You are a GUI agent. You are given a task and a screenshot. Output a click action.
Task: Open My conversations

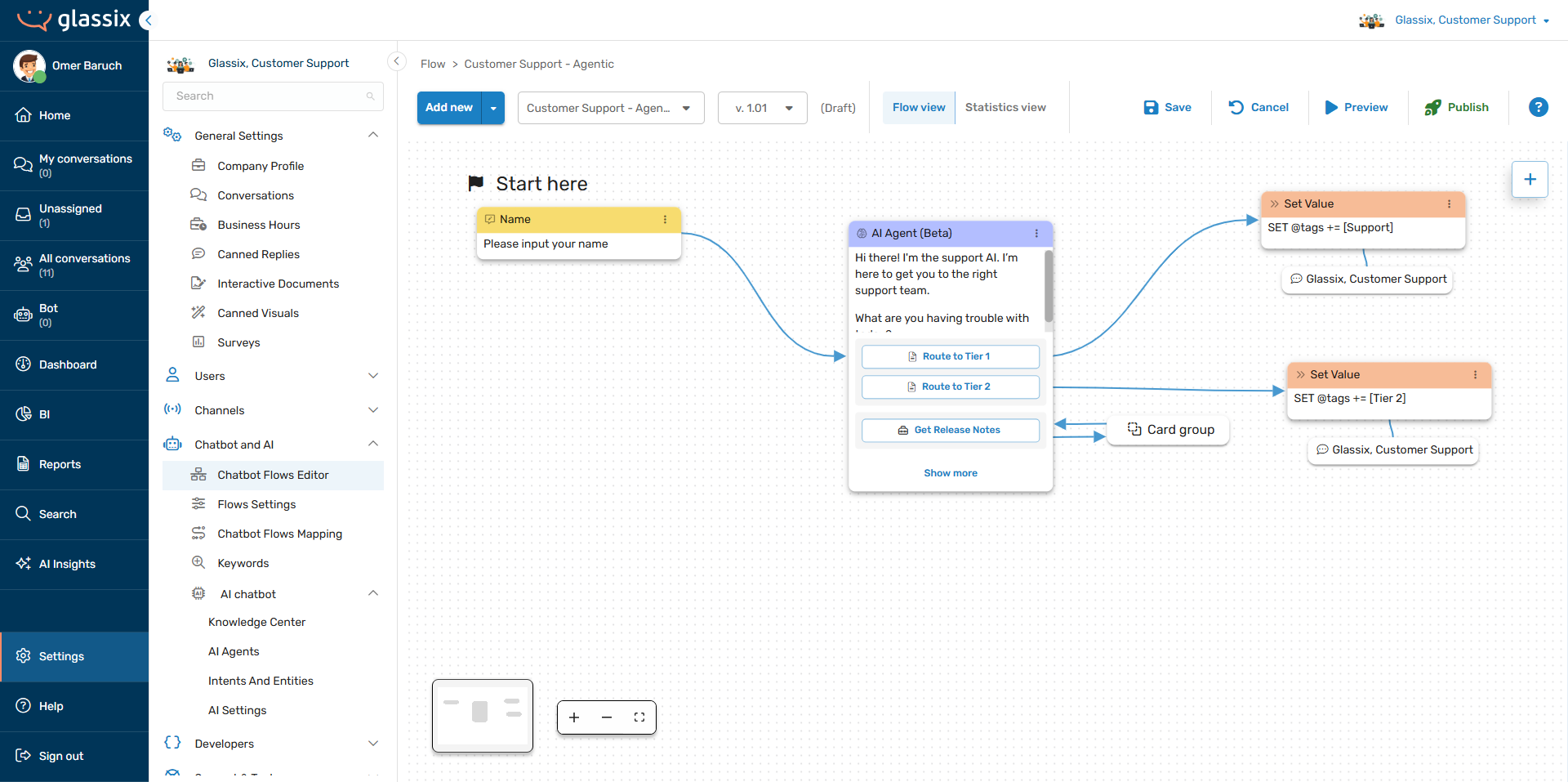tap(74, 165)
